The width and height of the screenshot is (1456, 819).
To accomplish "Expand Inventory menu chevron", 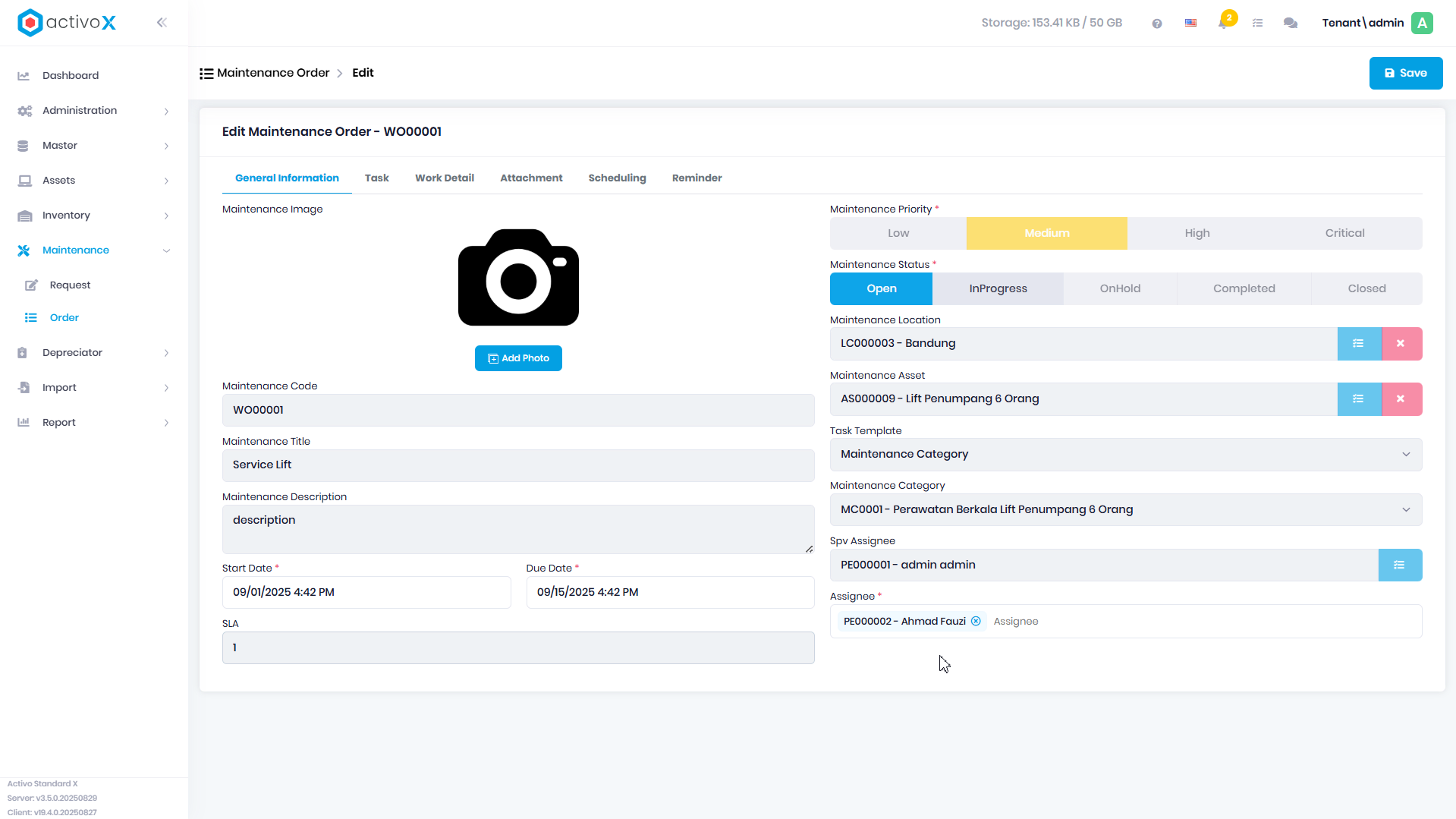I will point(166,216).
